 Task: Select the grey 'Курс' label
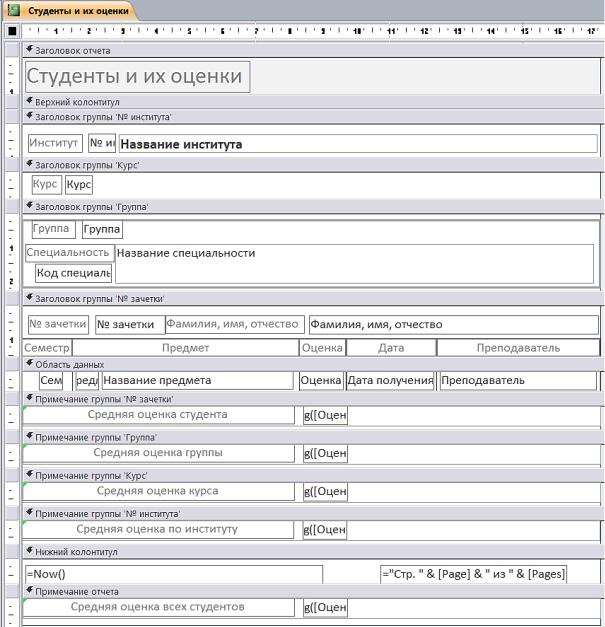coord(47,185)
